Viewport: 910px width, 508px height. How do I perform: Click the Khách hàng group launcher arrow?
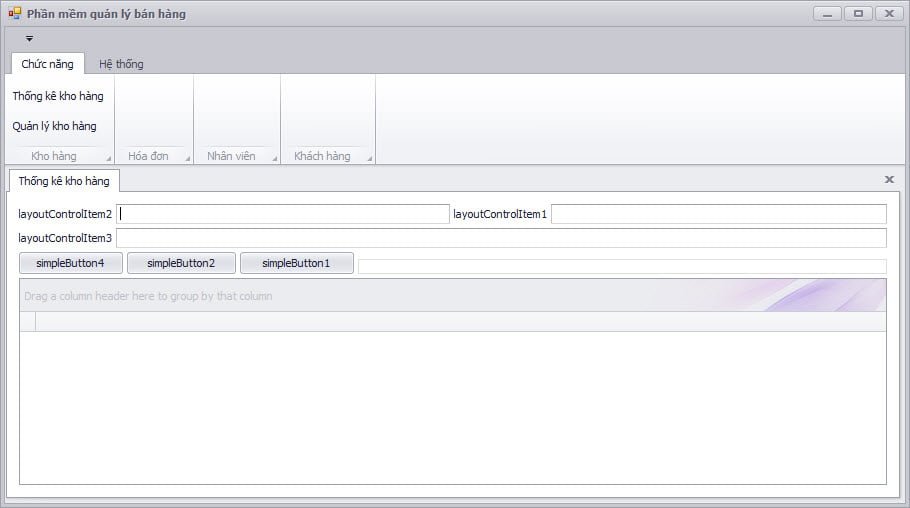click(x=369, y=158)
